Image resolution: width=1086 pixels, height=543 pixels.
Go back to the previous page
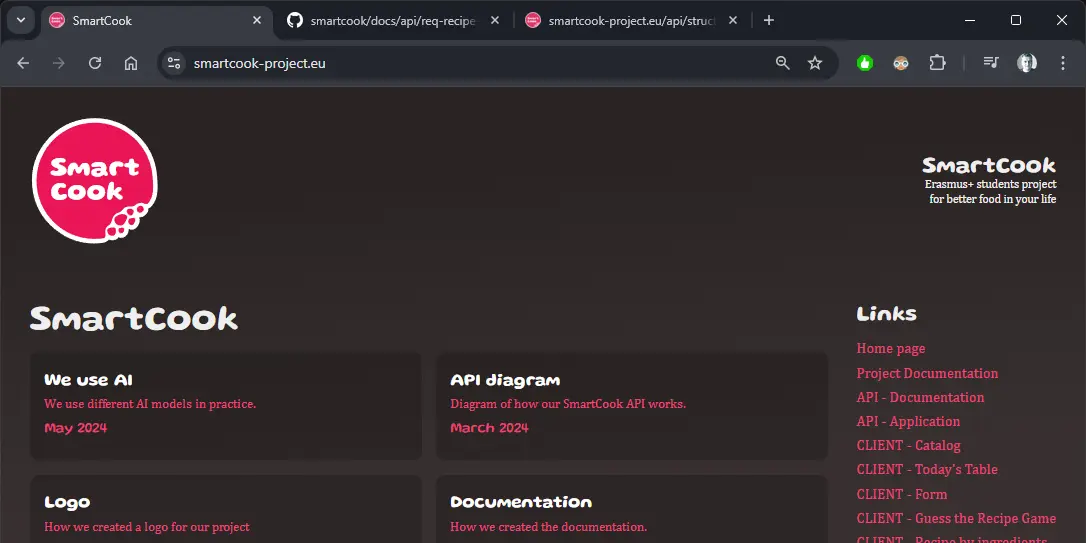[23, 63]
